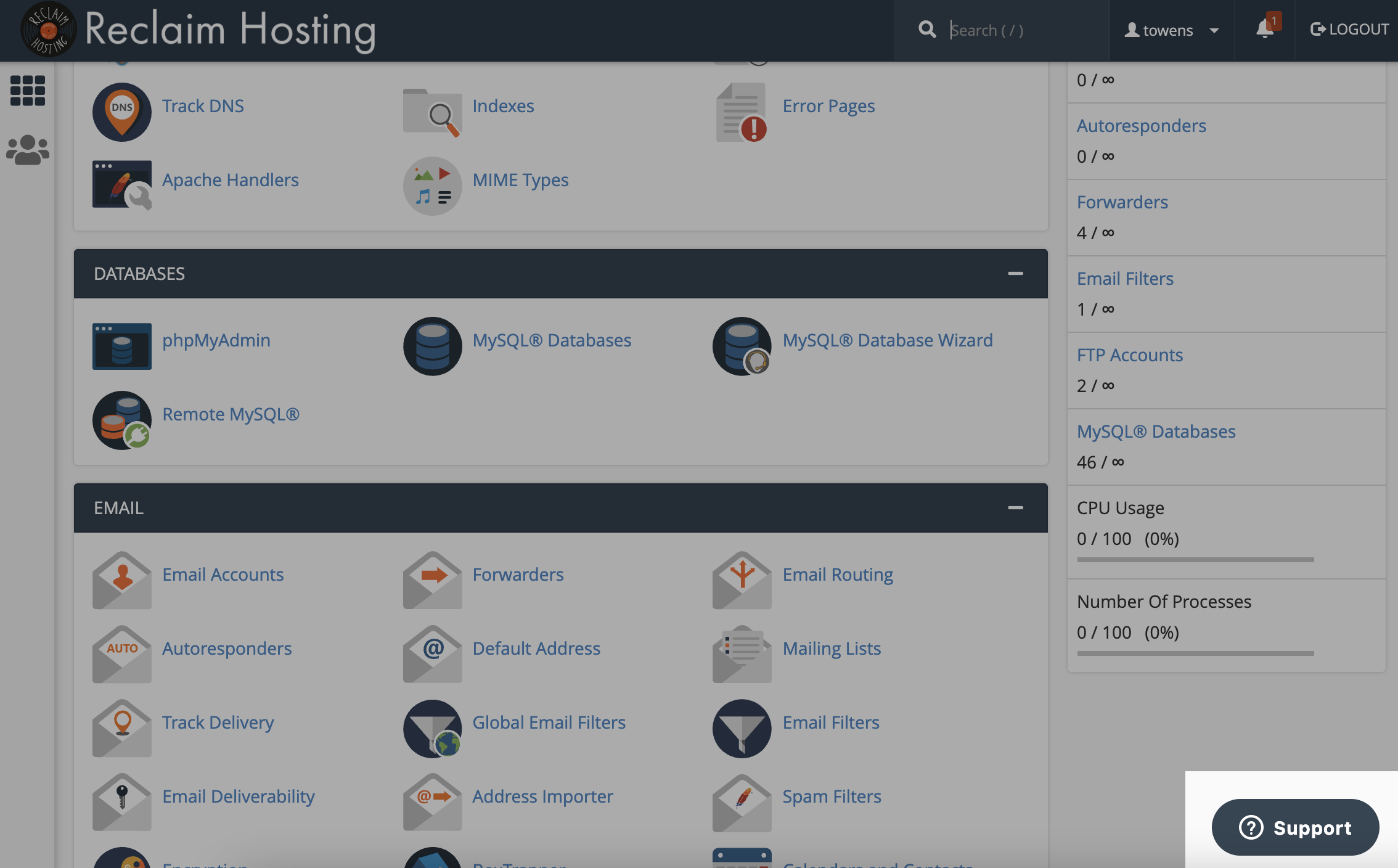Open the Error Pages icon
The width and height of the screenshot is (1398, 868).
click(x=742, y=112)
